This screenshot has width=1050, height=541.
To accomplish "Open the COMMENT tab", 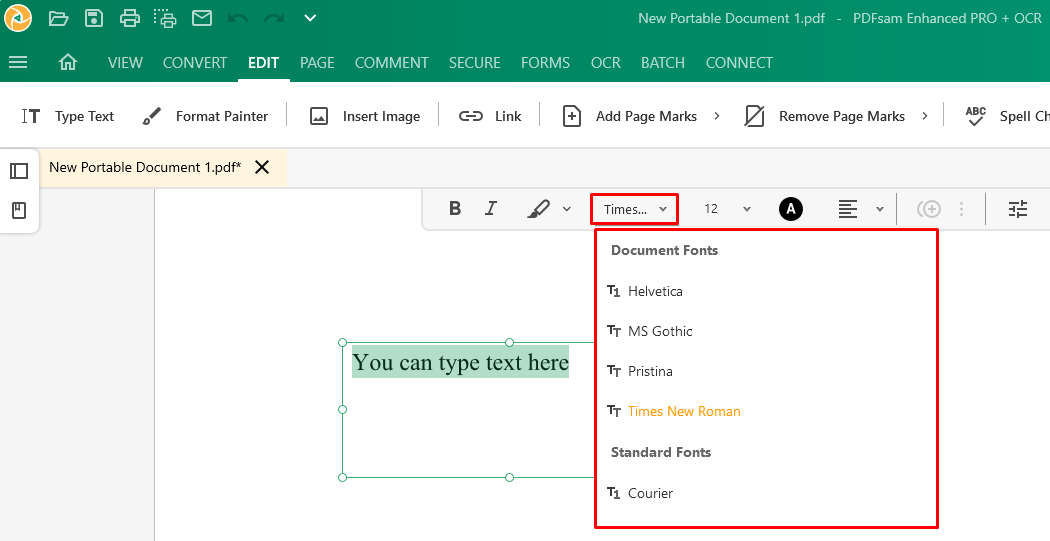I will click(392, 63).
